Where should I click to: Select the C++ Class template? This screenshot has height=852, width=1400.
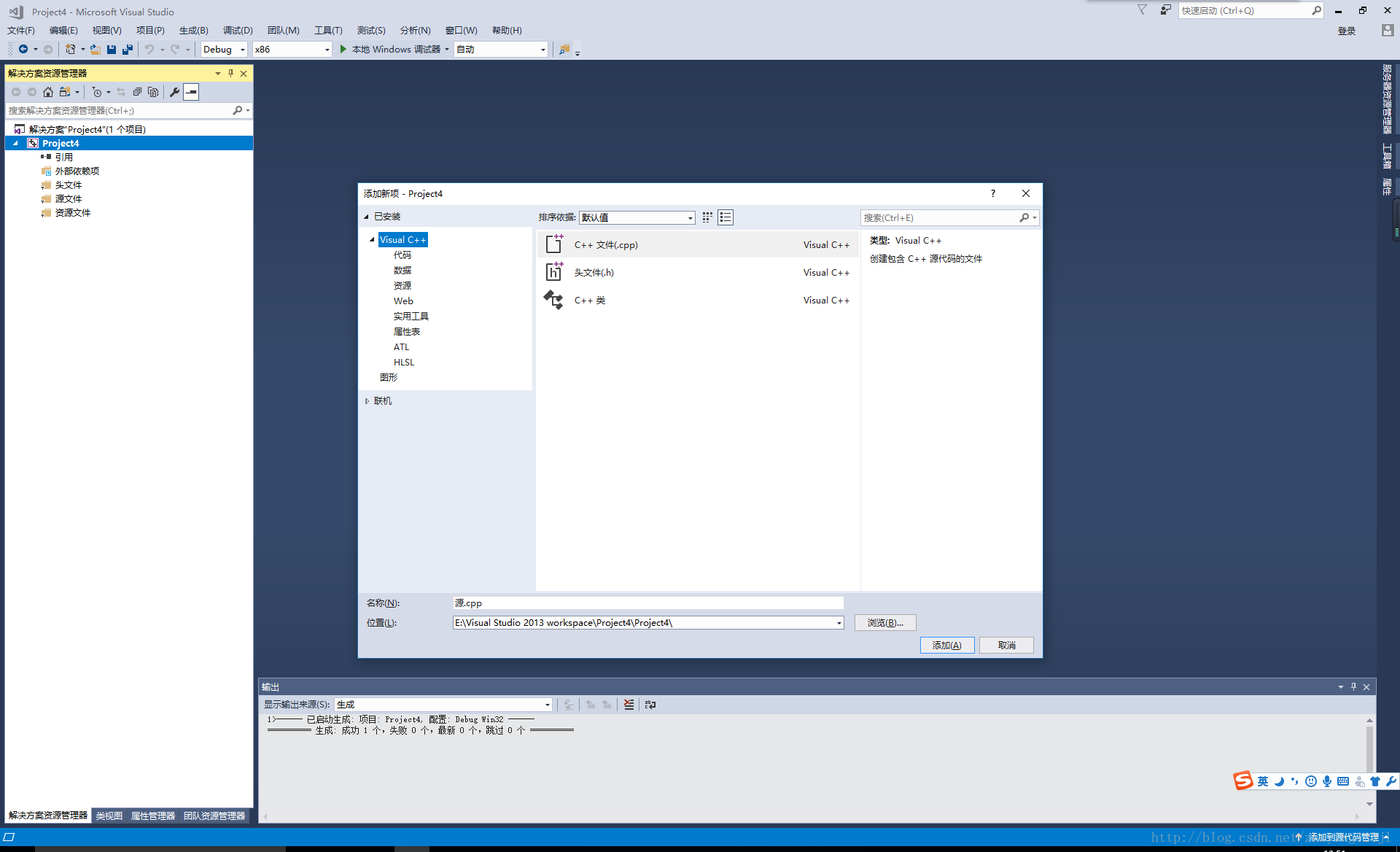697,301
